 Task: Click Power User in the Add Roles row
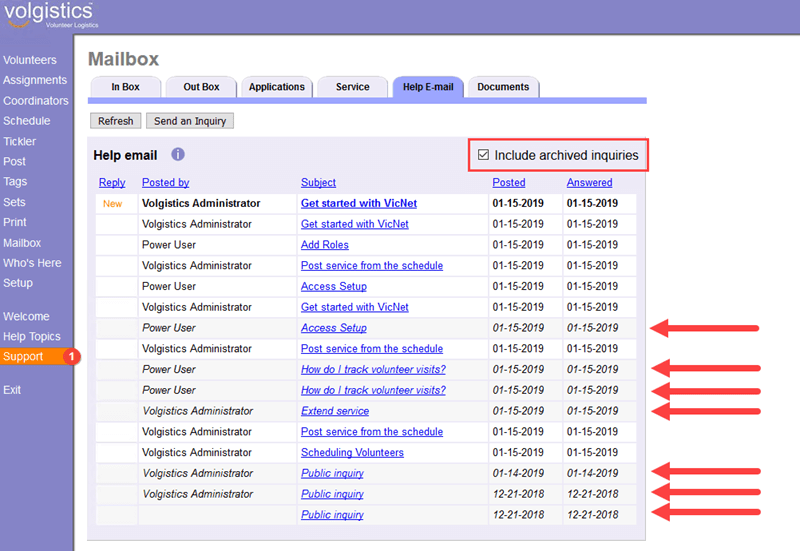(x=169, y=245)
